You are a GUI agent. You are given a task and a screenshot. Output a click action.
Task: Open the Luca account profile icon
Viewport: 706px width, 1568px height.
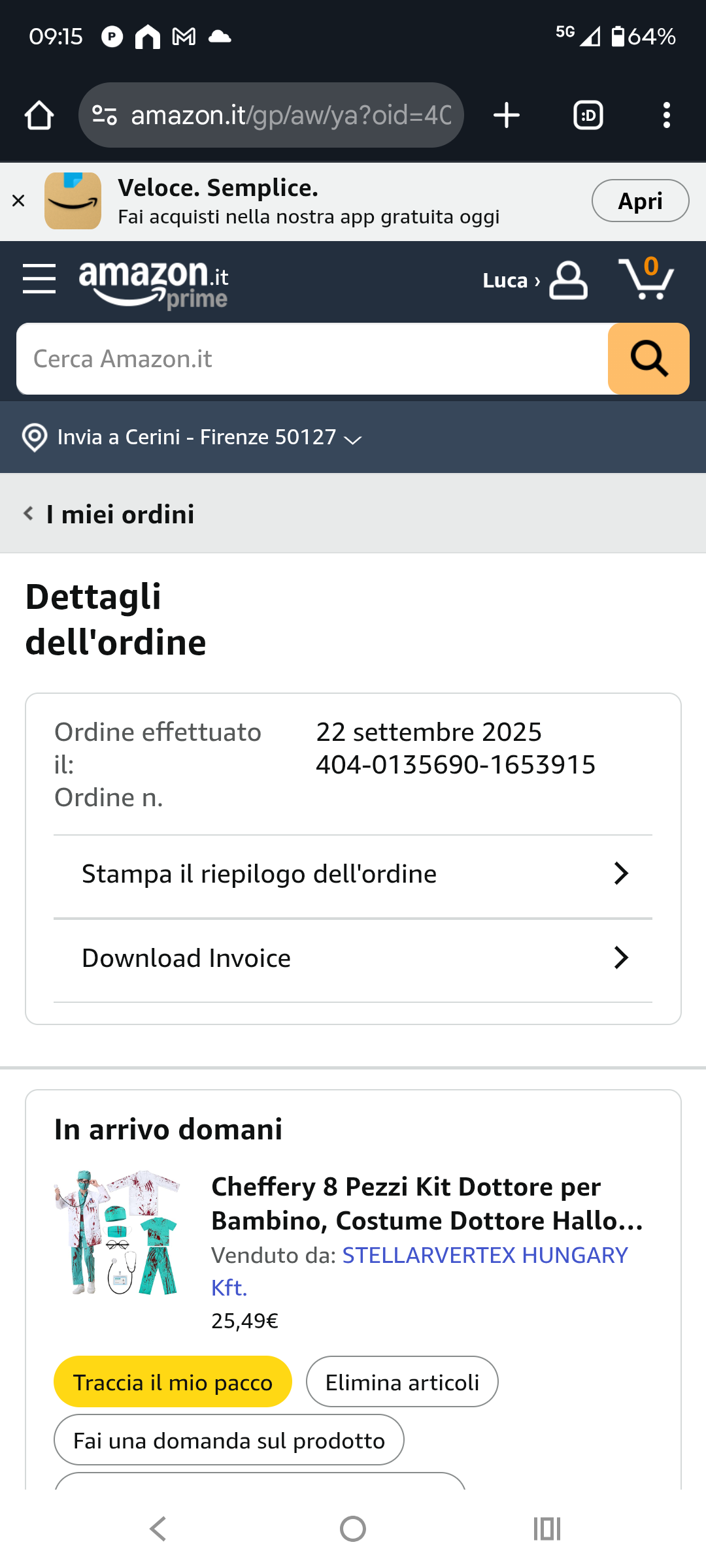(568, 280)
